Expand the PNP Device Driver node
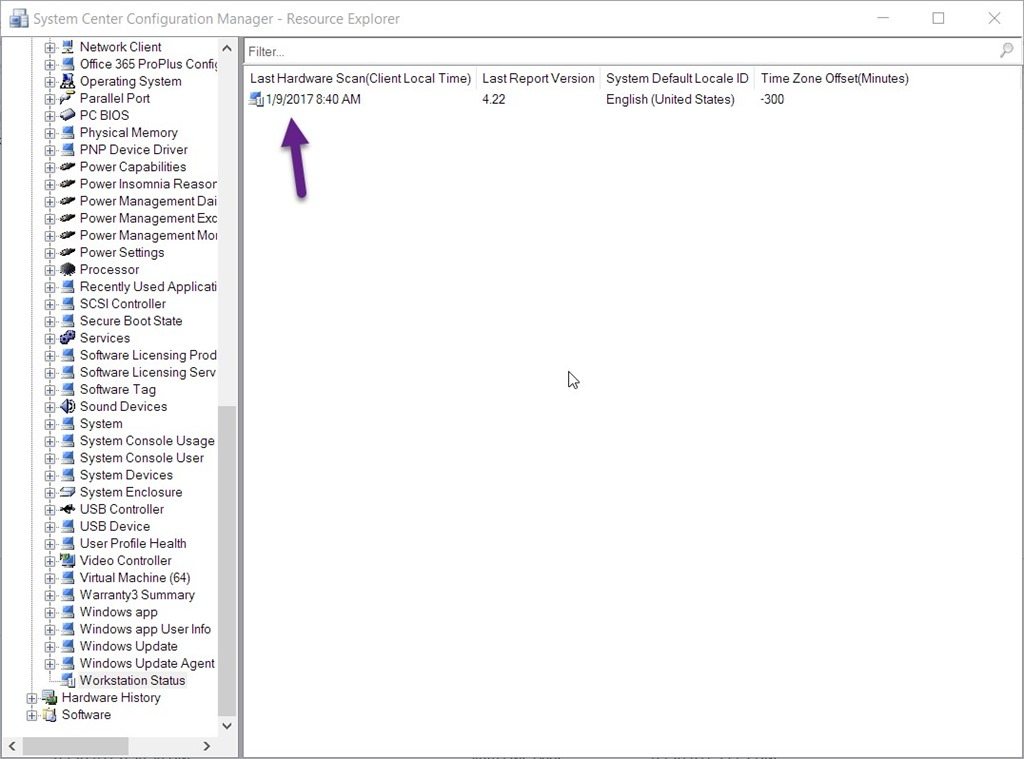Image resolution: width=1024 pixels, height=759 pixels. click(x=50, y=150)
